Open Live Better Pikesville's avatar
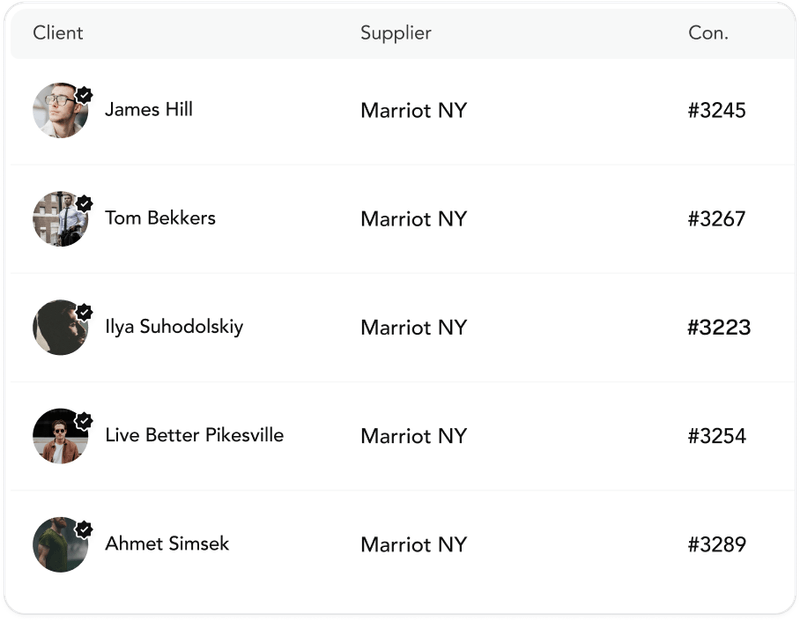This screenshot has height=620, width=800. 59,436
